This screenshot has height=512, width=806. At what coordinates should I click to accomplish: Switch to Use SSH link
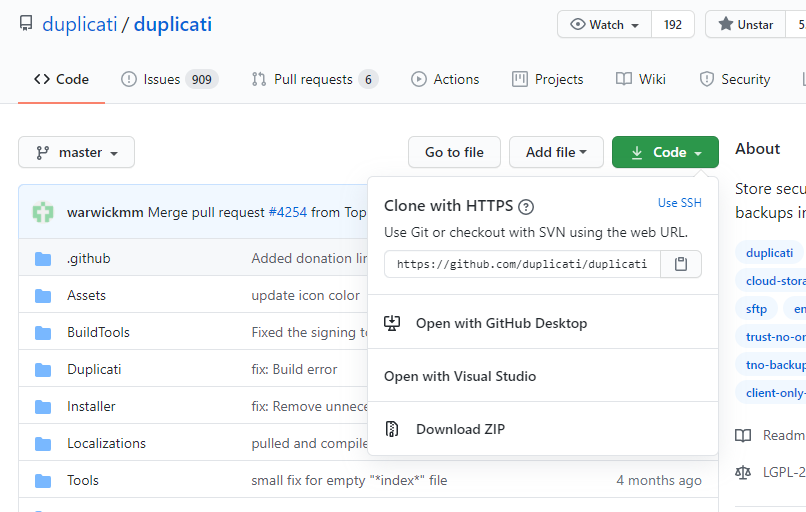680,203
